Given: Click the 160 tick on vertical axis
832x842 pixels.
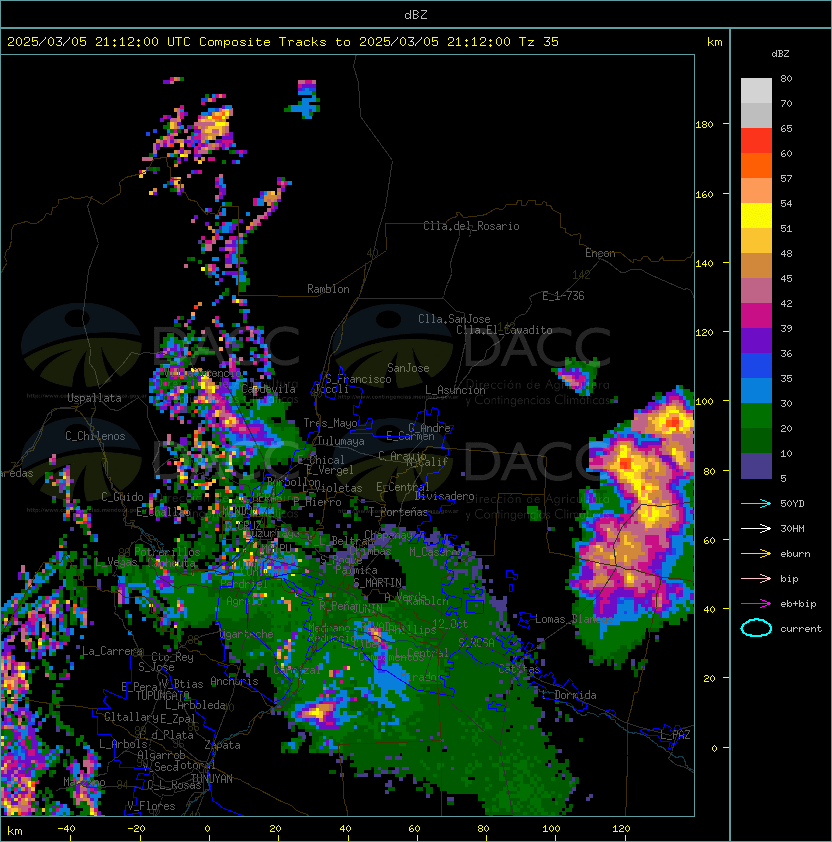Looking at the screenshot, I should [704, 194].
